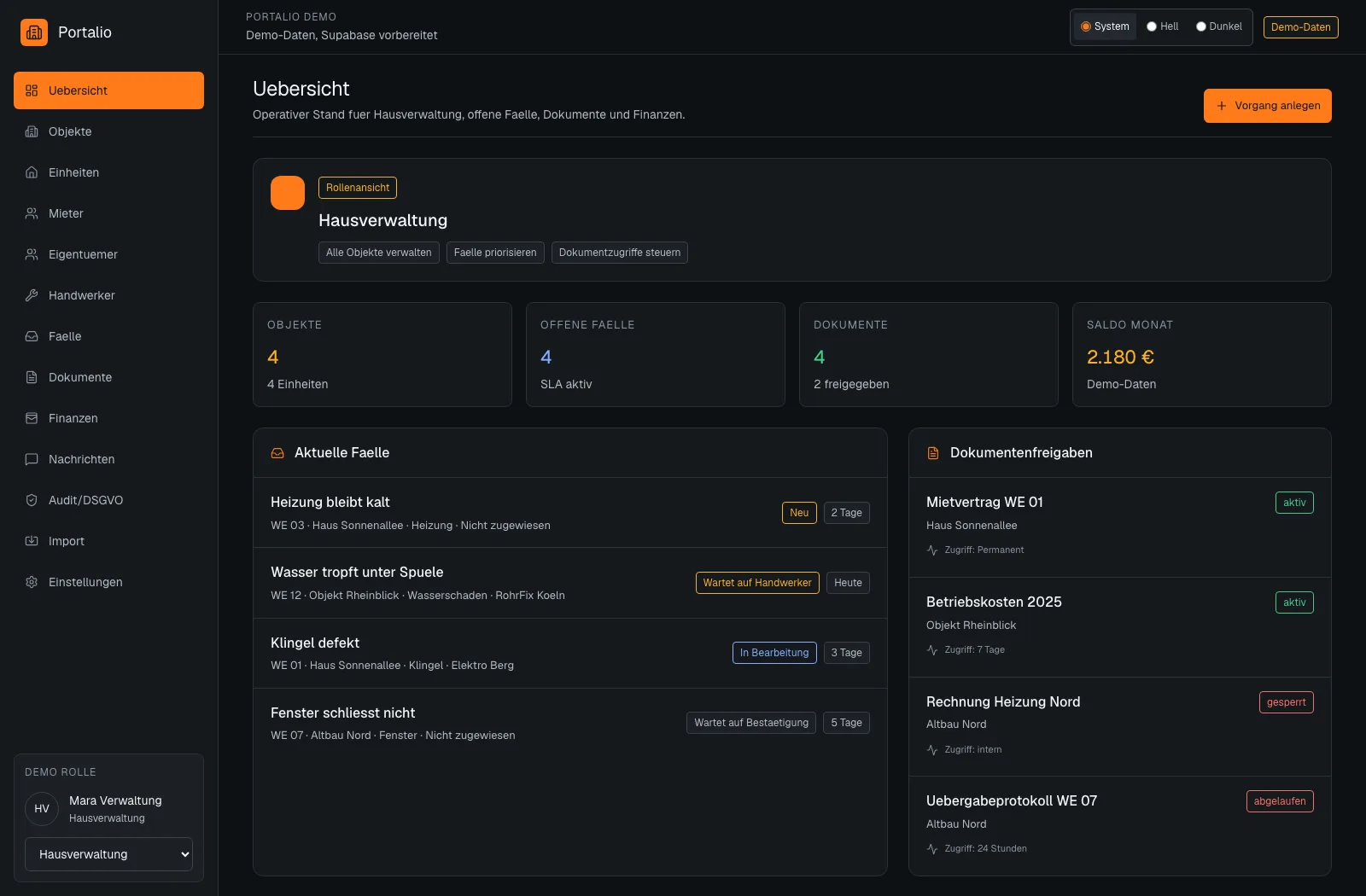Screen dimensions: 1366x896
Task: Click the Demo-Daten badge button
Action: [x=1301, y=27]
